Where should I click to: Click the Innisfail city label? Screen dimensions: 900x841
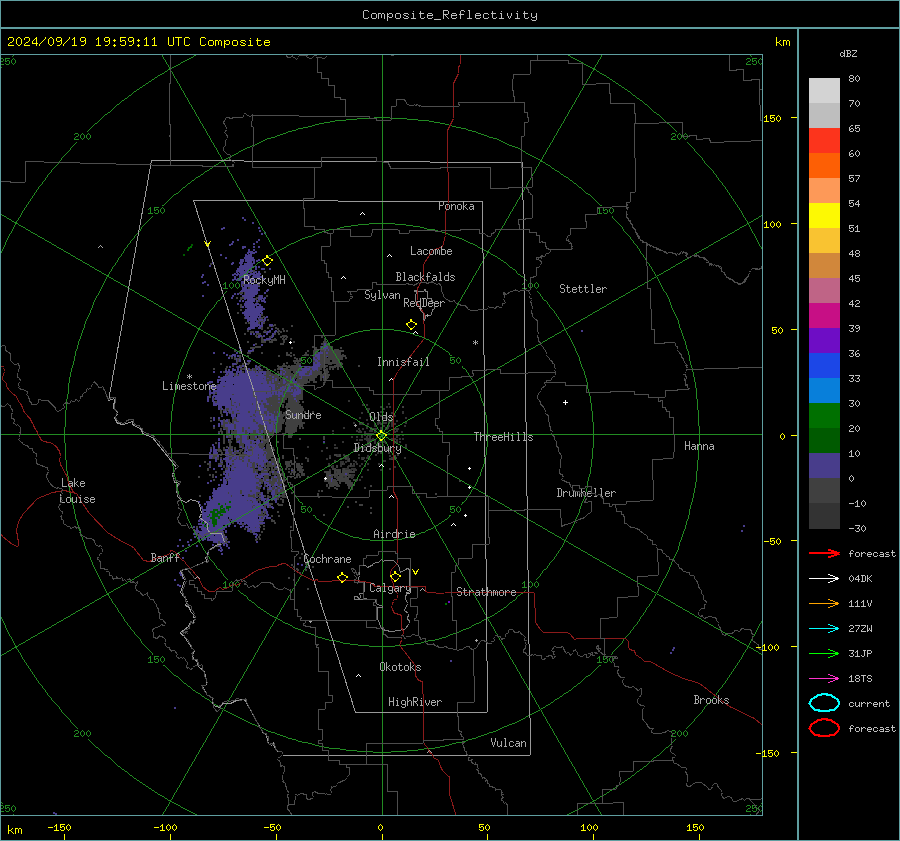tap(403, 362)
